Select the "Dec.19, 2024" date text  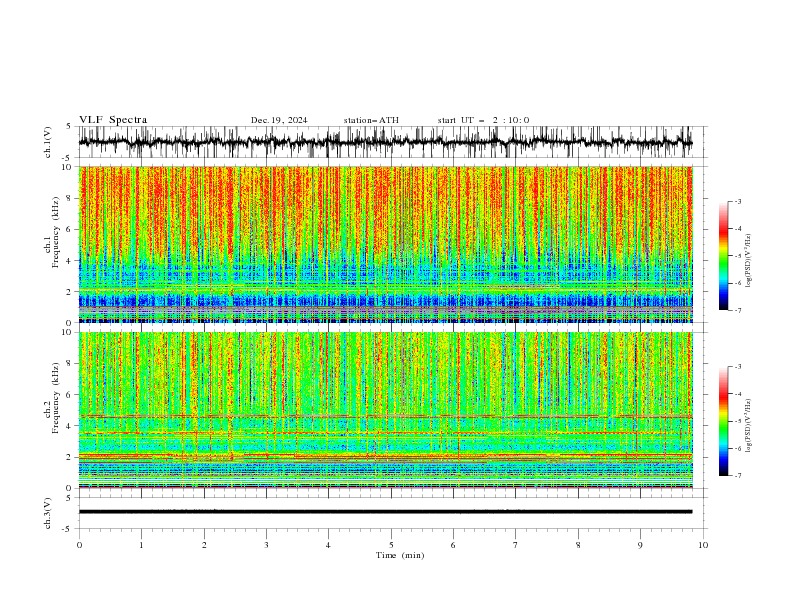pos(279,120)
